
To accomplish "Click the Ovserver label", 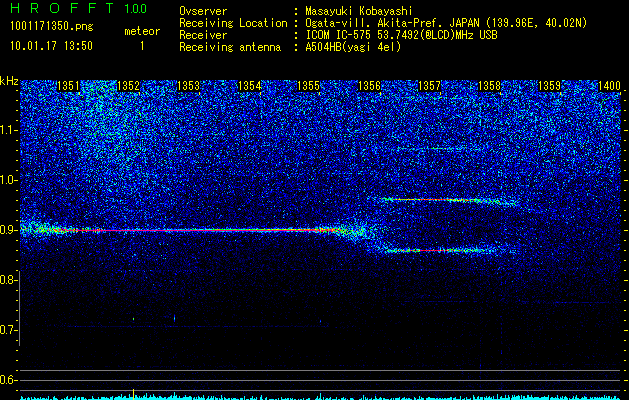I will pos(203,11).
